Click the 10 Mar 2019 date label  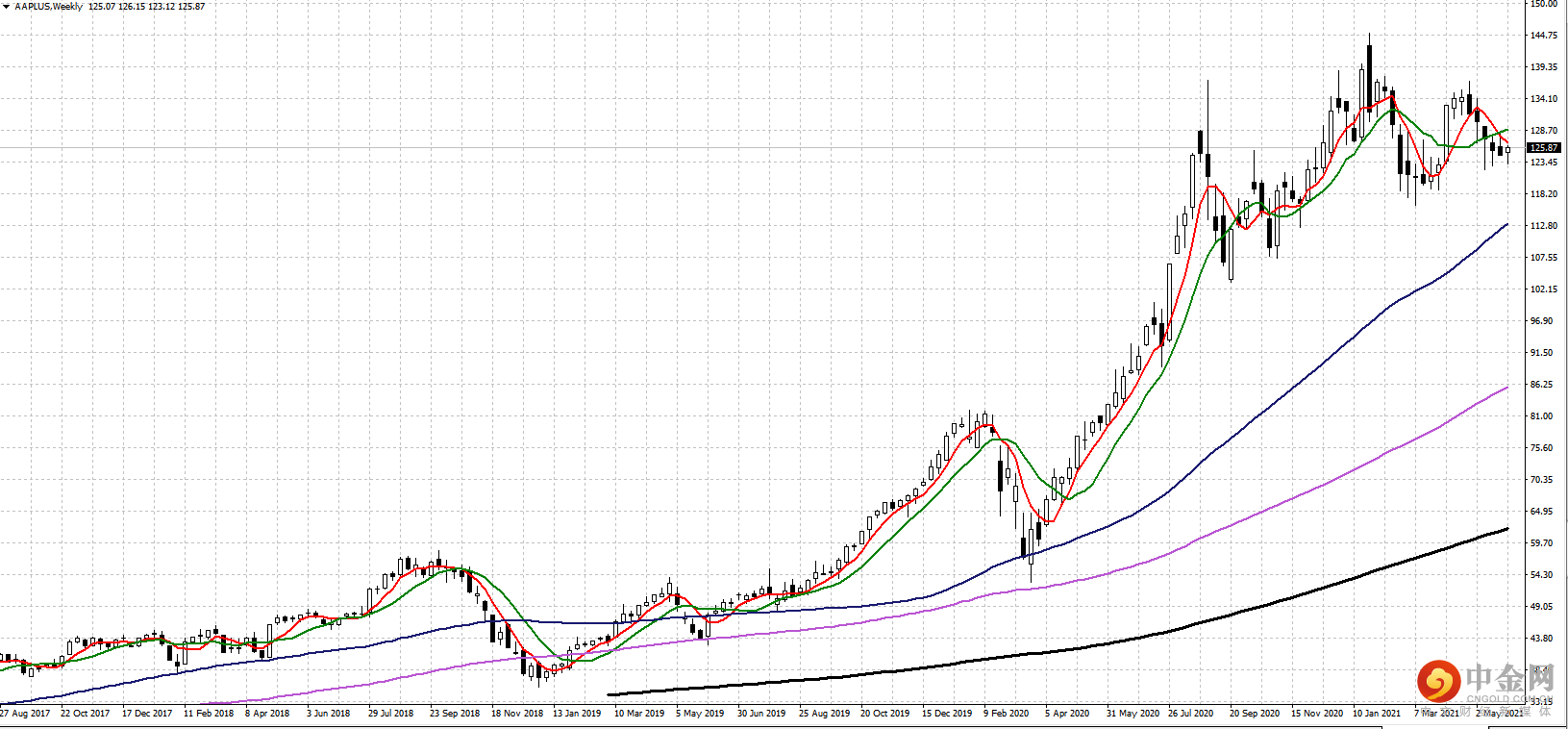639,714
